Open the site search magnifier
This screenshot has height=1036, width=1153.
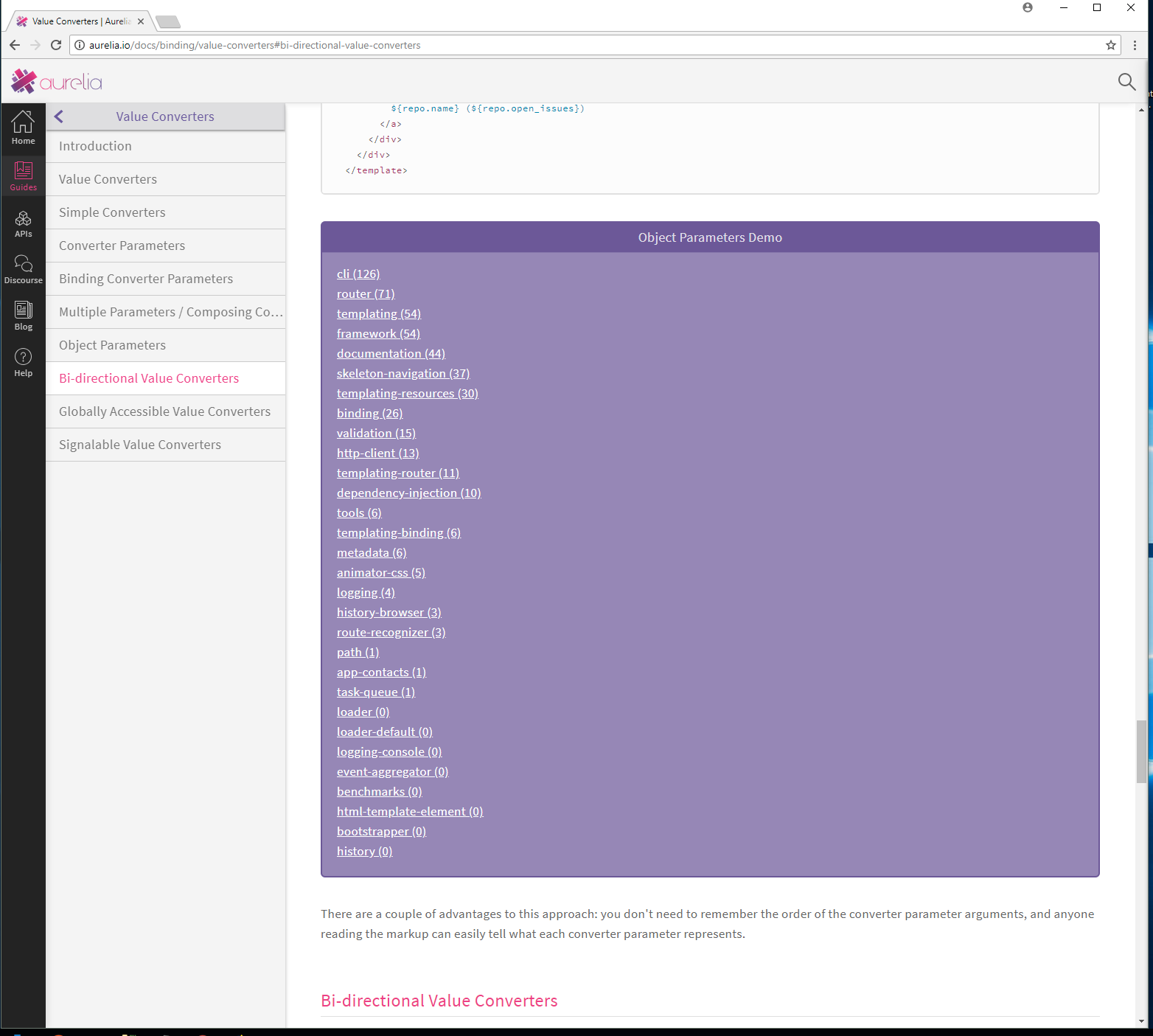point(1126,82)
